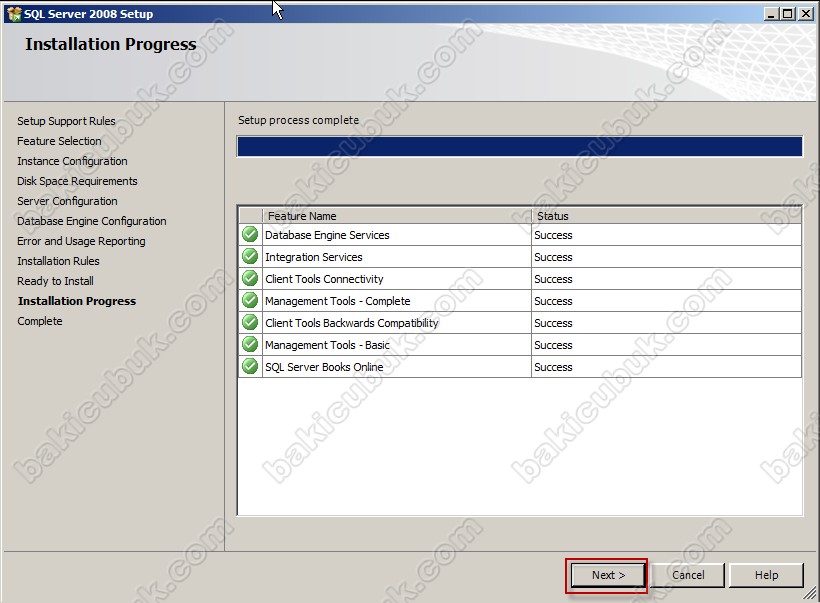Image resolution: width=820 pixels, height=603 pixels.
Task: Click the Success status of Management Tools - Complete
Action: pyautogui.click(x=553, y=301)
